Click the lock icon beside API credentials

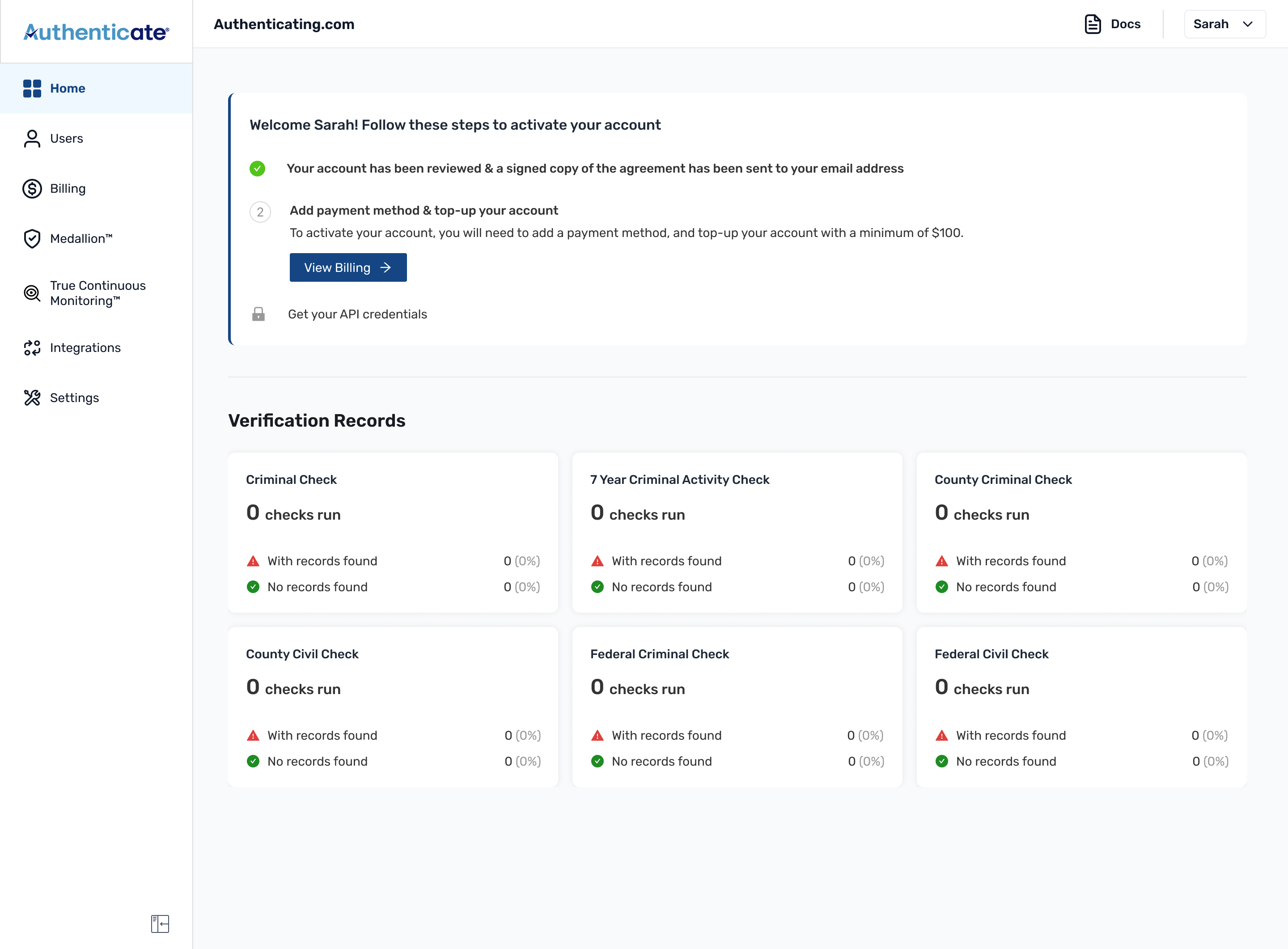258,314
